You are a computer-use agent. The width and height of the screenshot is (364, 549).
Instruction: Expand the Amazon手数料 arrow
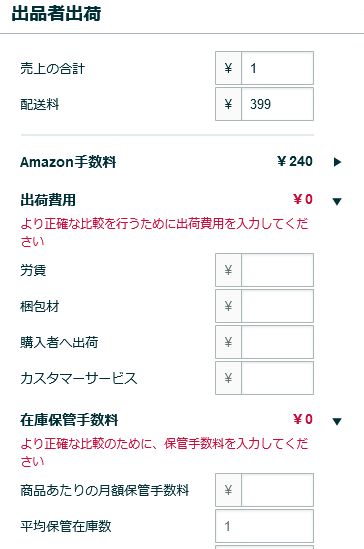pos(337,162)
